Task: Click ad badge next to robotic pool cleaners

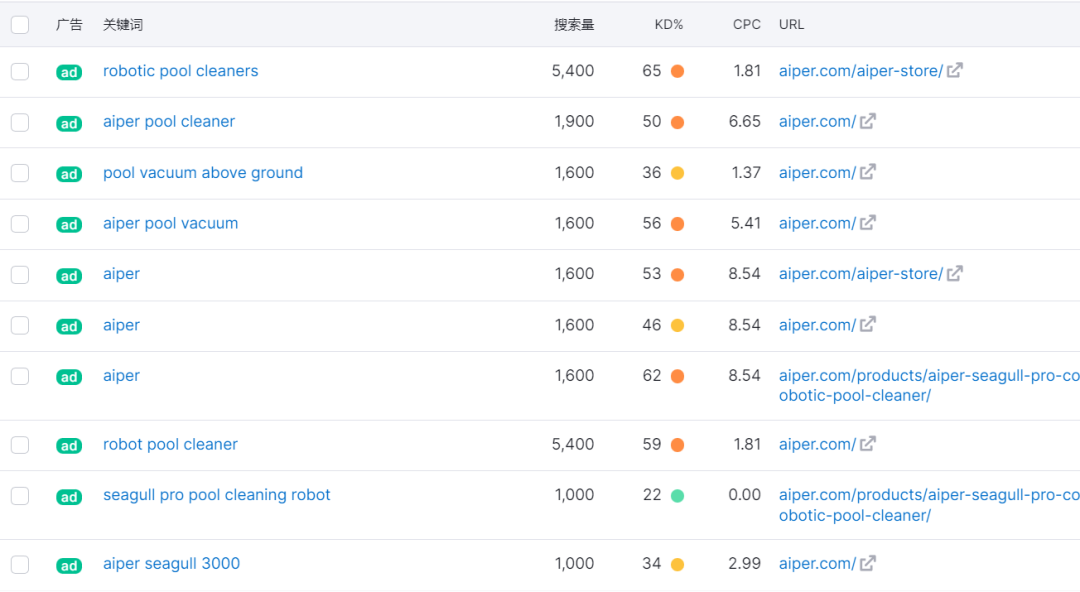Action: click(x=69, y=73)
